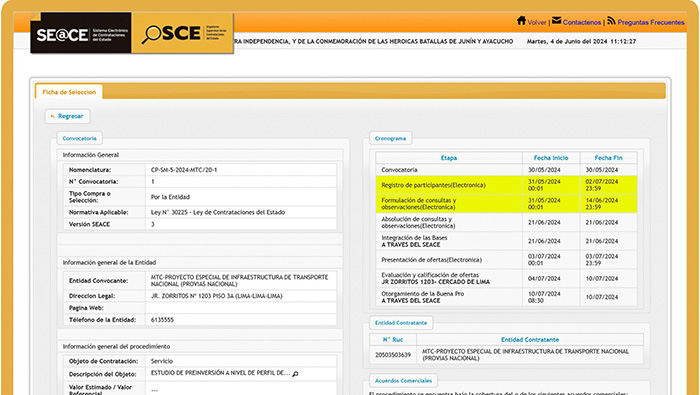
Task: Click the RSS icon beside Preguntas Frecuentes
Action: pyautogui.click(x=612, y=21)
